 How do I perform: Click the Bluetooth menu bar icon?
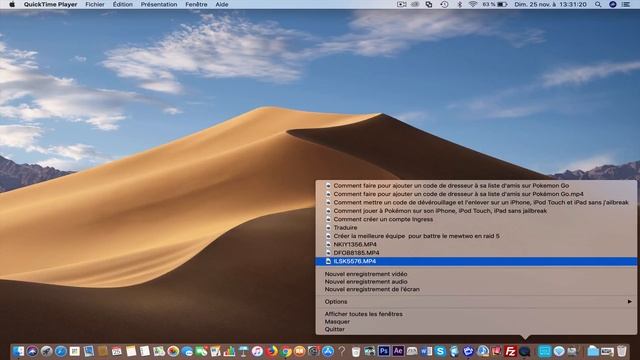459,4
